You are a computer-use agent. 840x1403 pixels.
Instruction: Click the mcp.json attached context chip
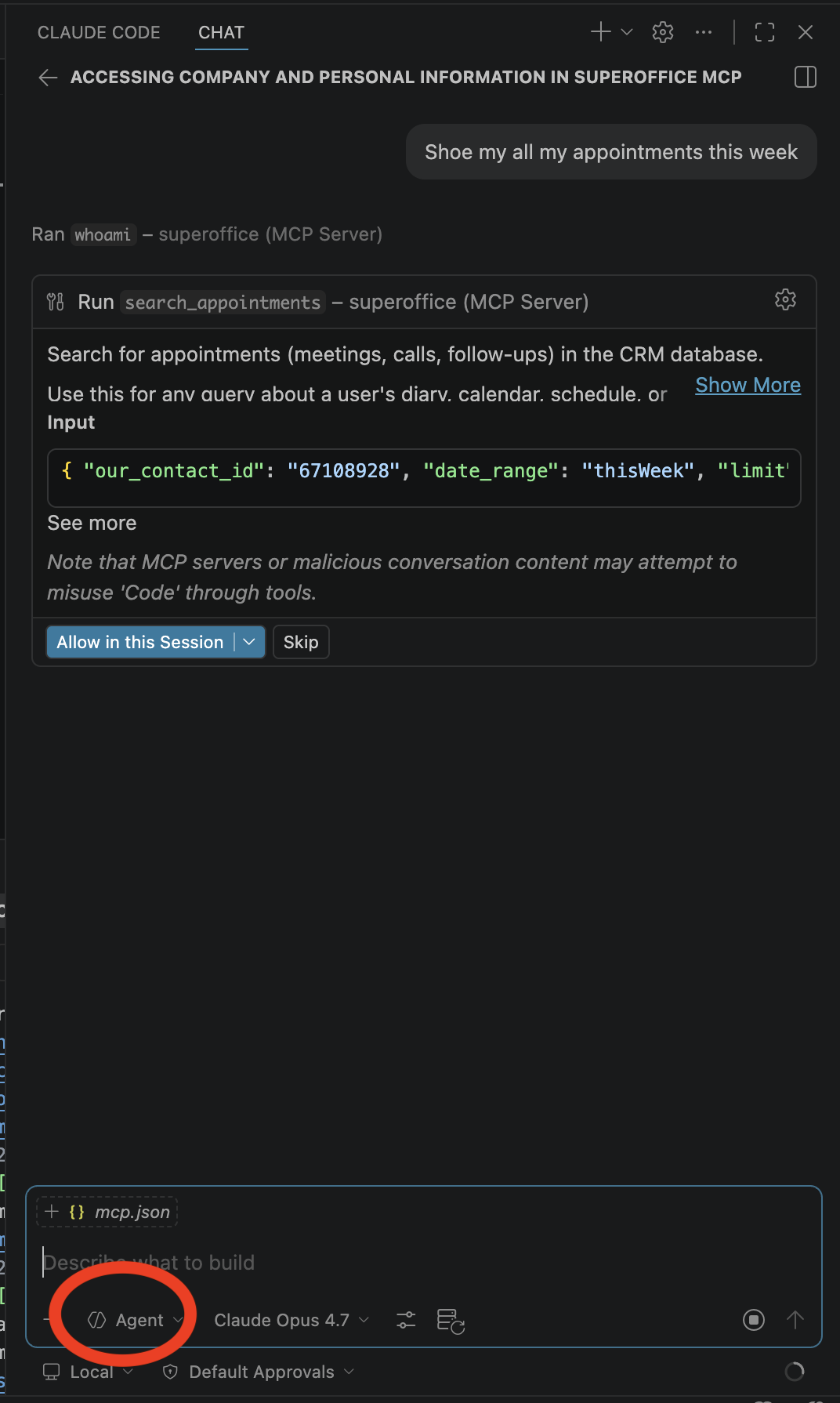107,1212
